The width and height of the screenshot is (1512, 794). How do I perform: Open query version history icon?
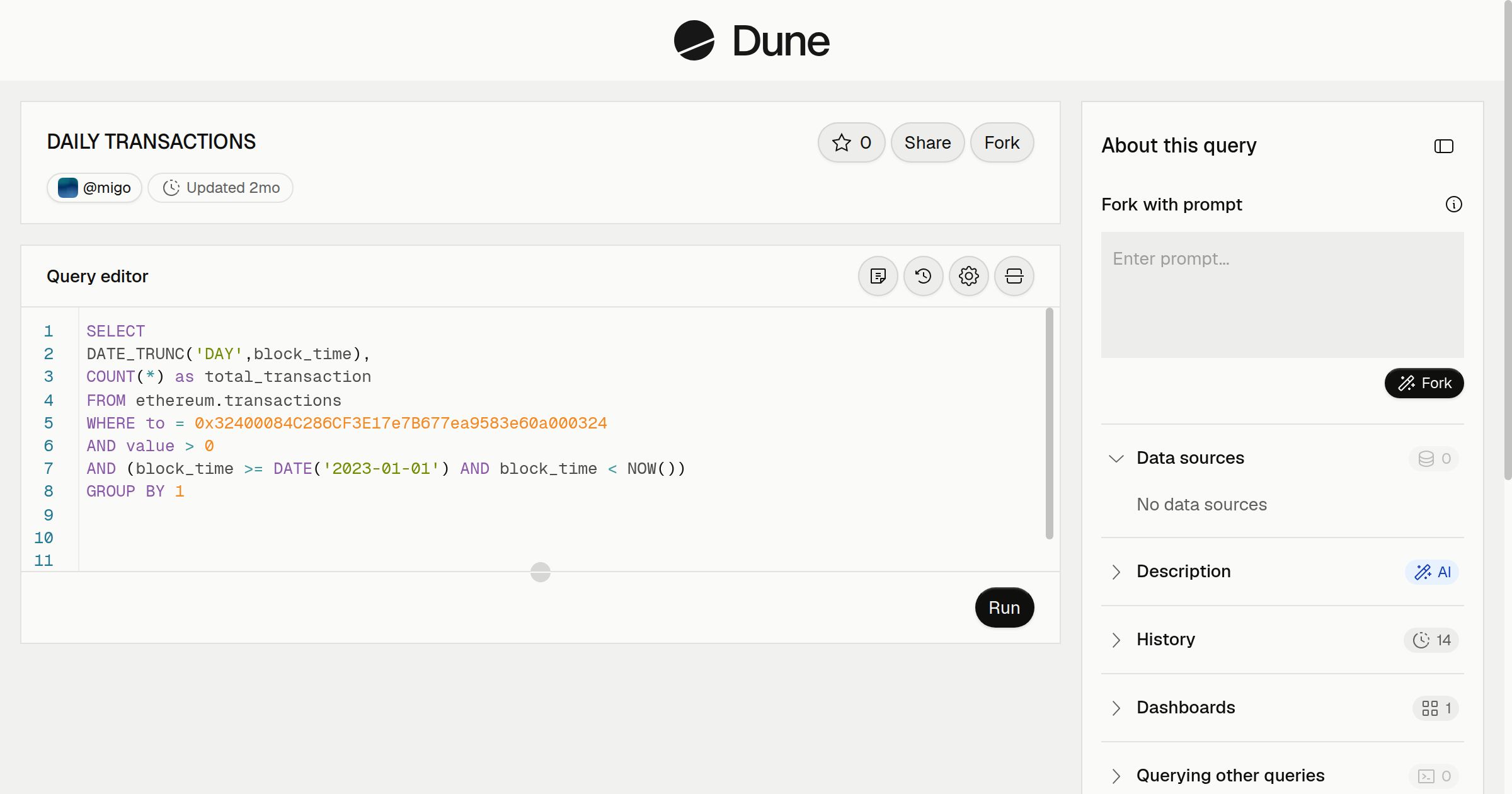pos(923,276)
